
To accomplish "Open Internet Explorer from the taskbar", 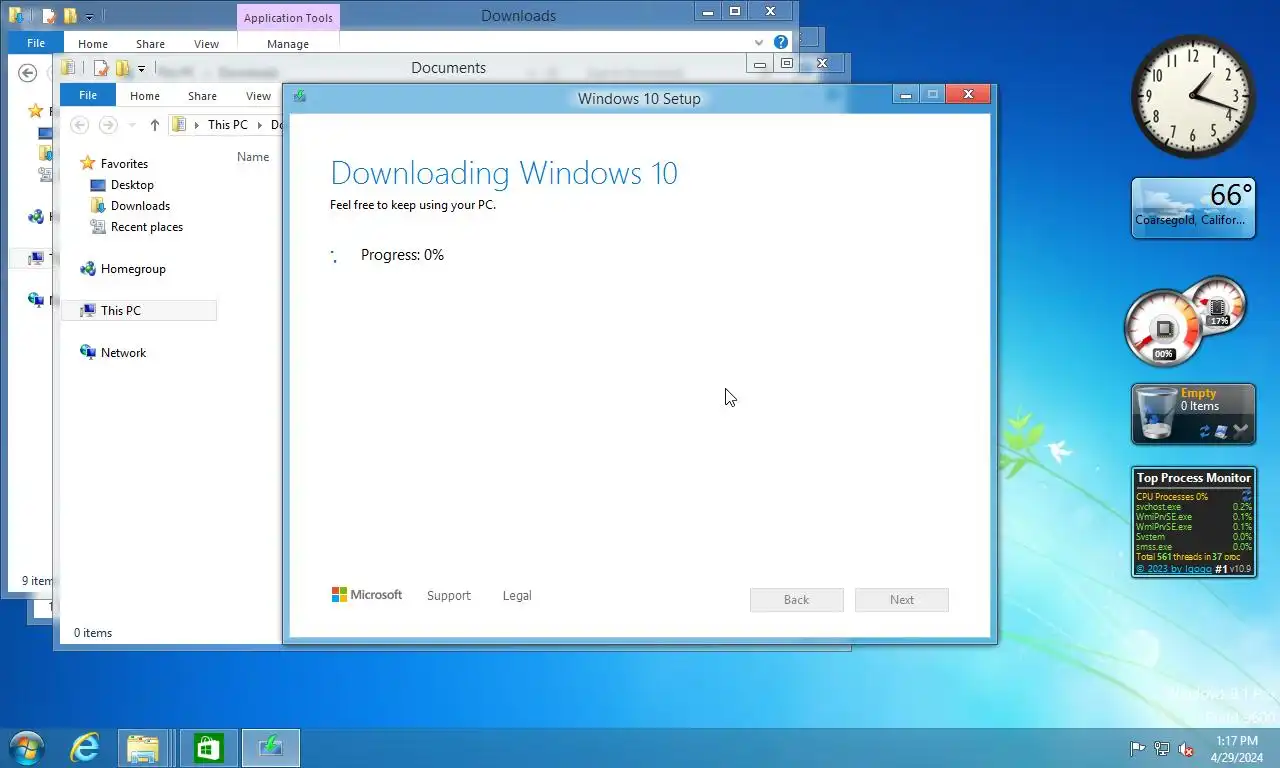I will (85, 748).
